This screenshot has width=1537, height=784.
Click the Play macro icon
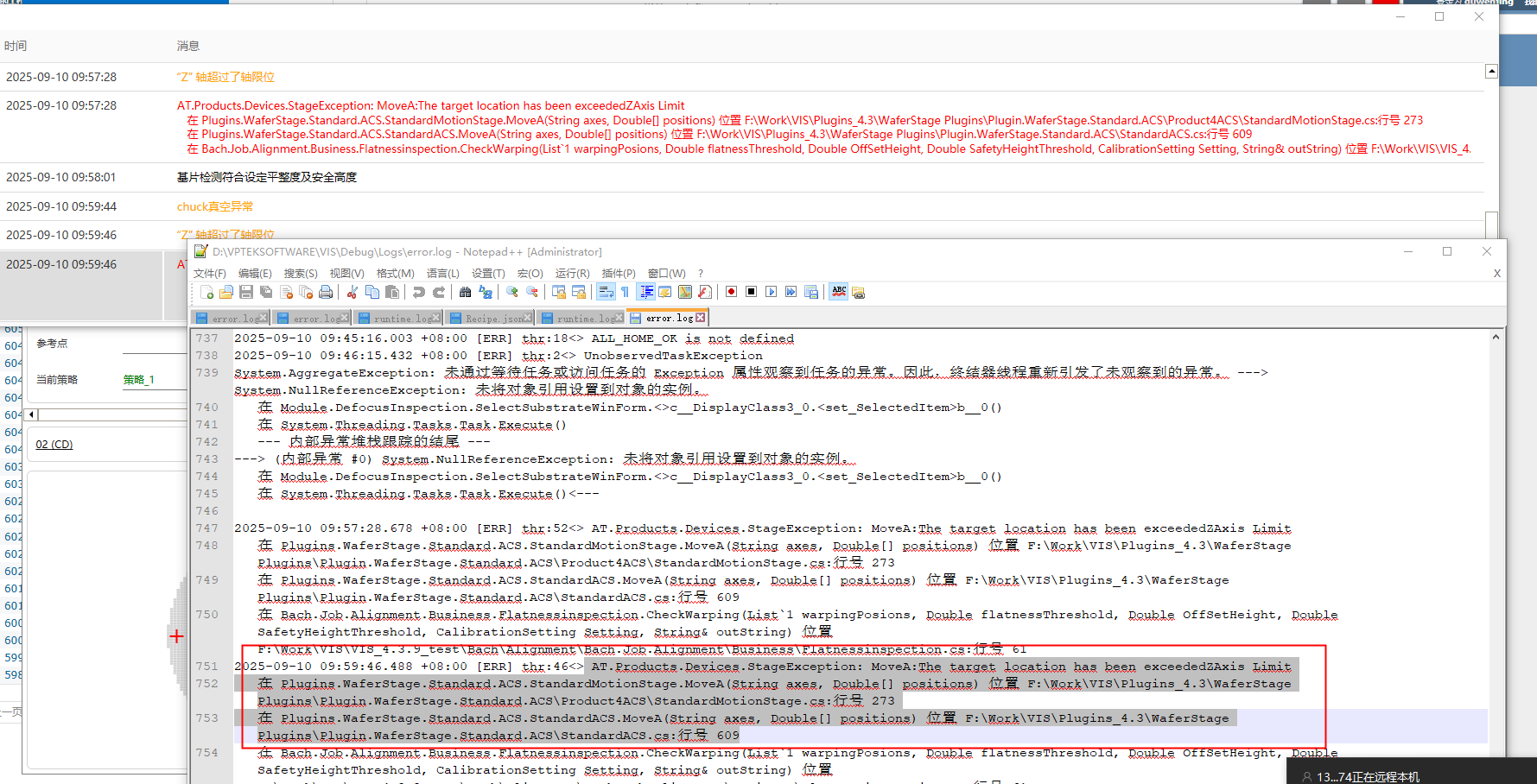pyautogui.click(x=772, y=292)
